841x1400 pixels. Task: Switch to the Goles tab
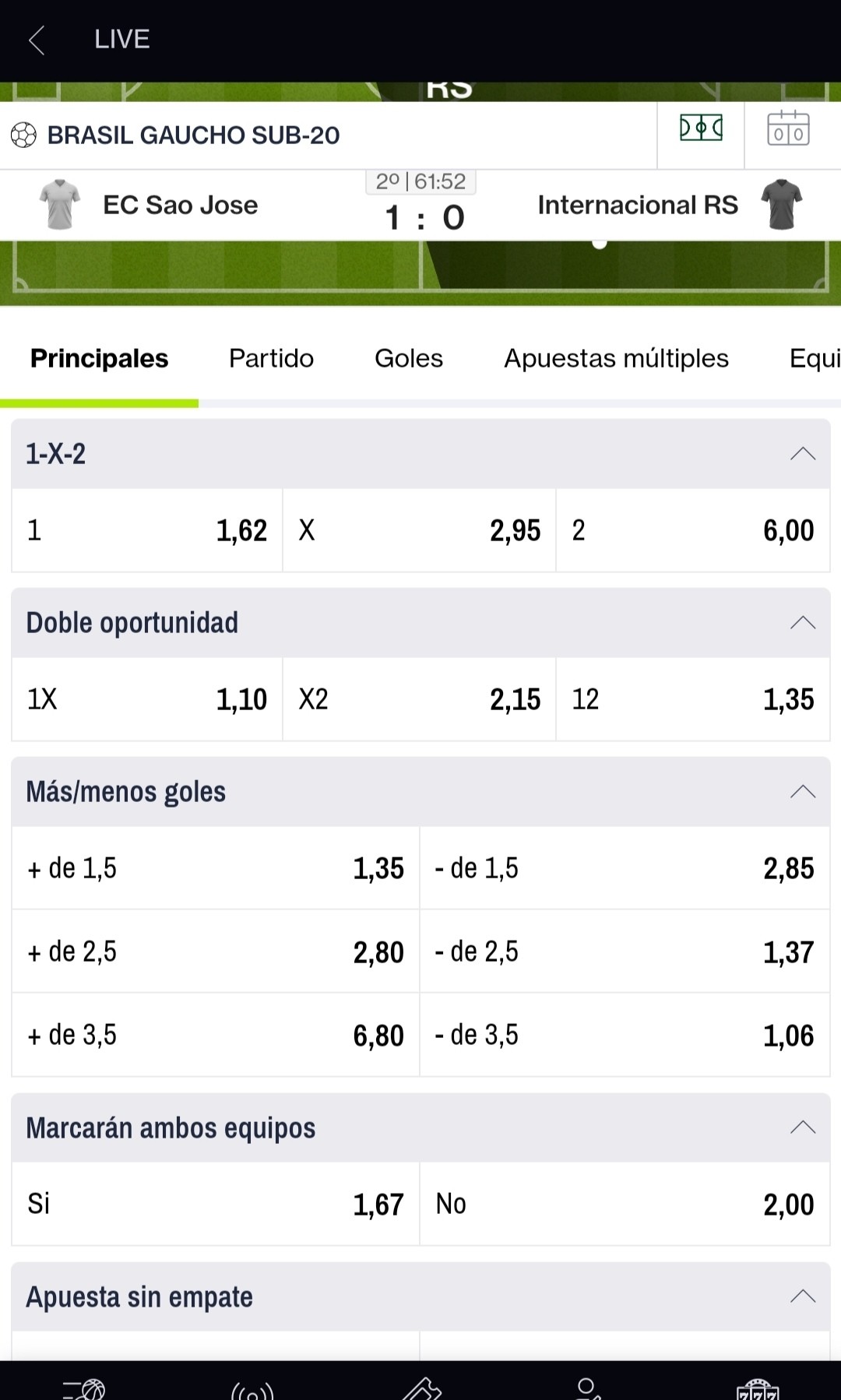(409, 358)
